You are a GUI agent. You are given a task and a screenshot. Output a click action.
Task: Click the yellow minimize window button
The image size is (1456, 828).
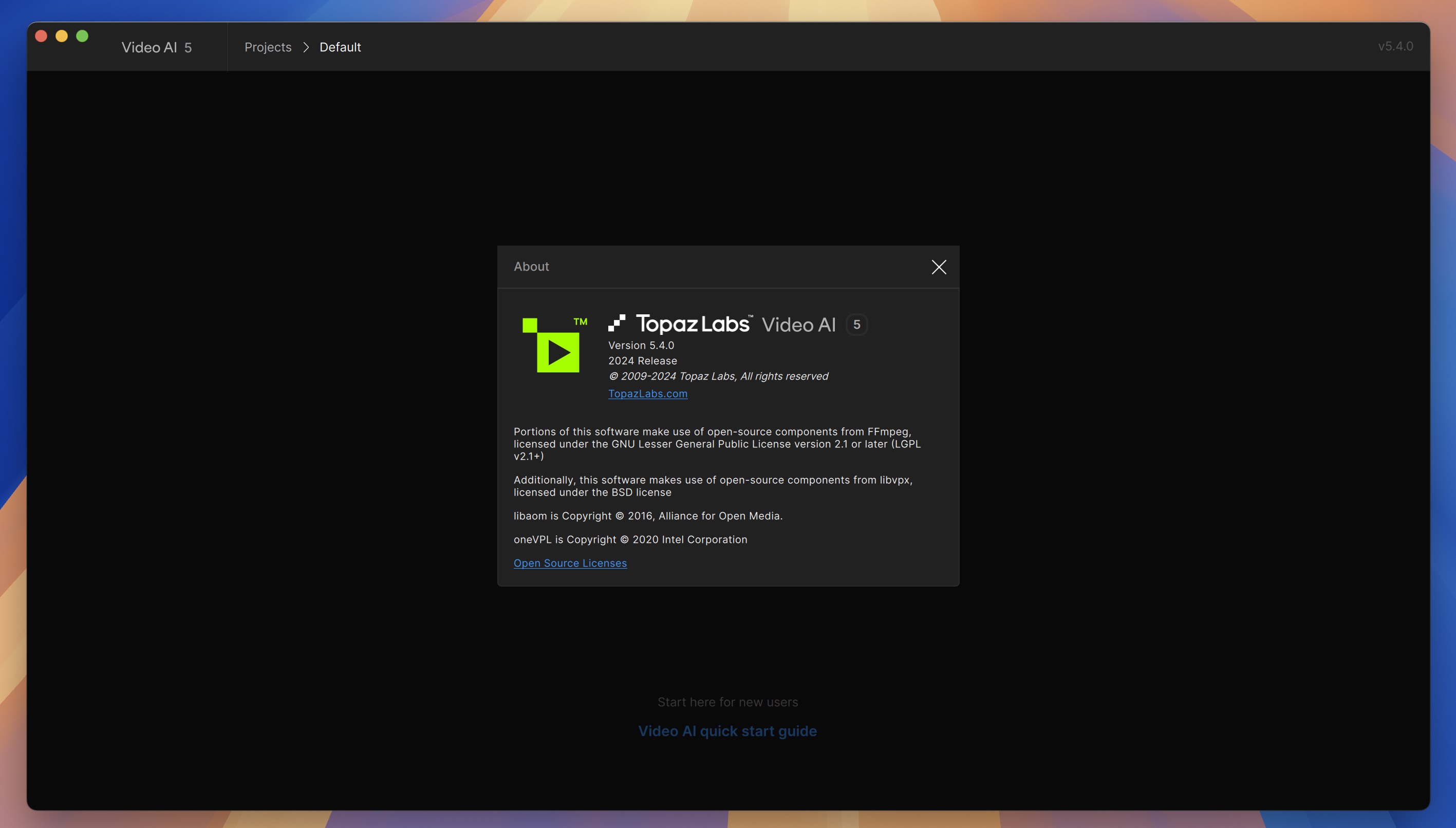(x=62, y=36)
